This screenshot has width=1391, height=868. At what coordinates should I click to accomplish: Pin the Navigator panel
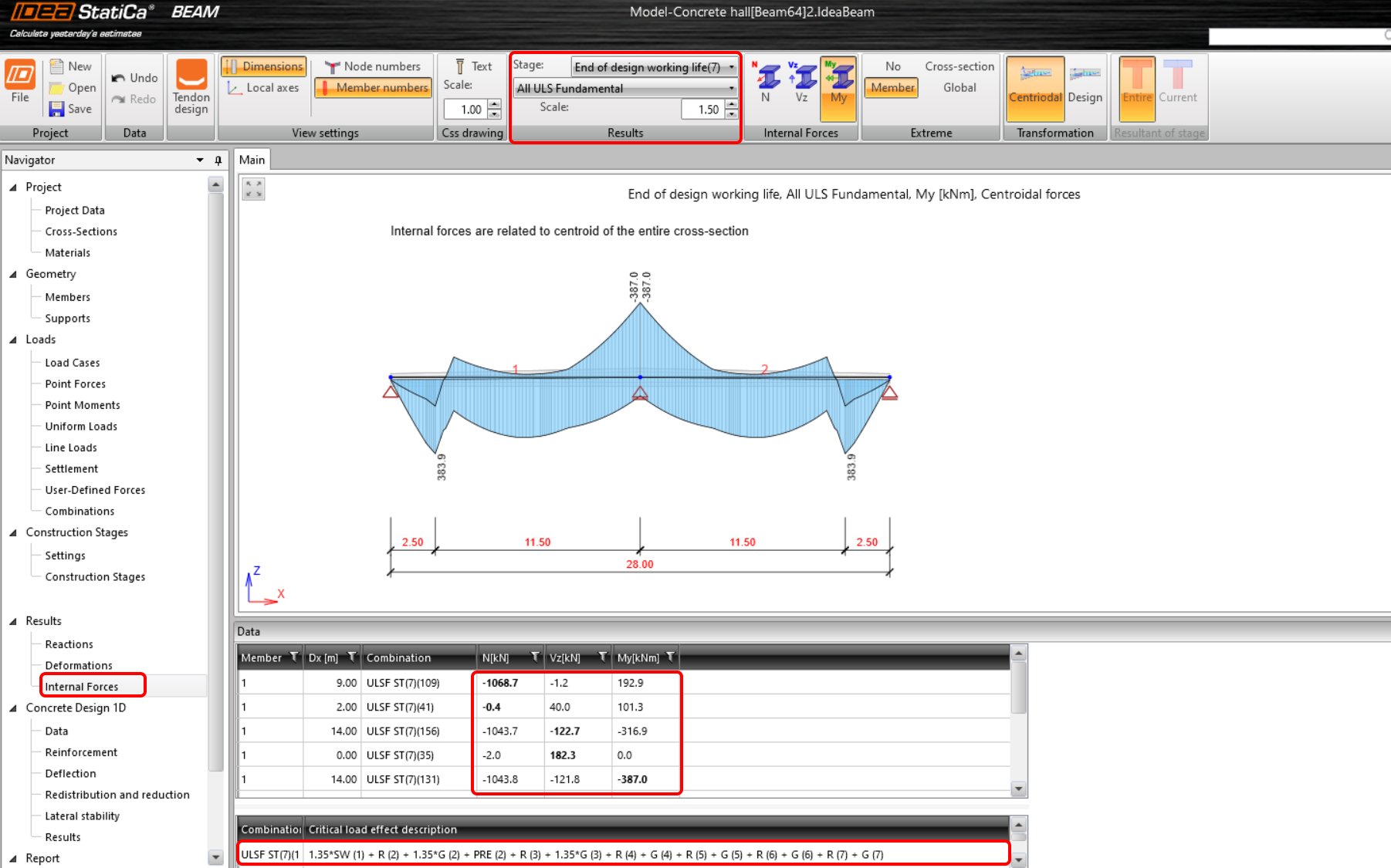(218, 160)
